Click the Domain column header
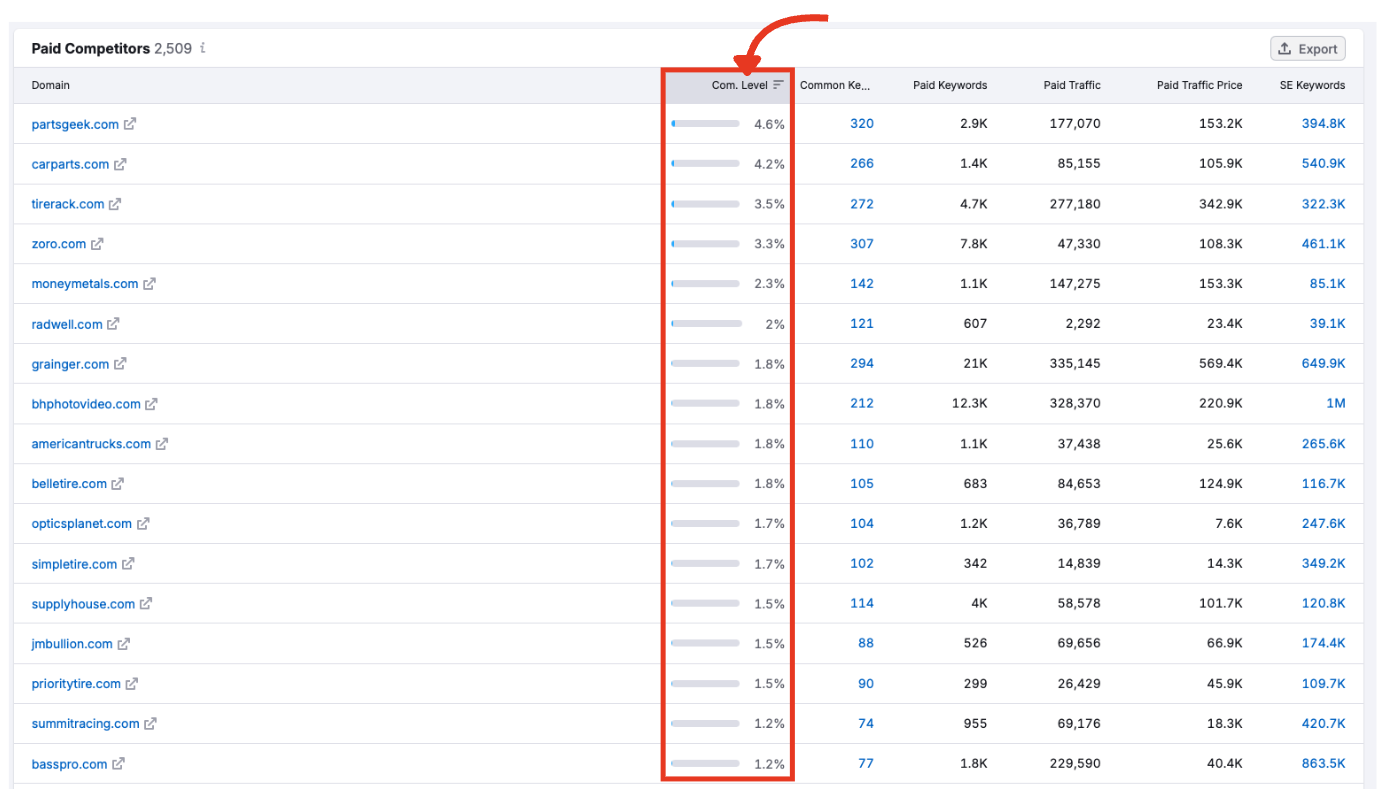Viewport: 1388px width, 806px height. click(x=51, y=85)
